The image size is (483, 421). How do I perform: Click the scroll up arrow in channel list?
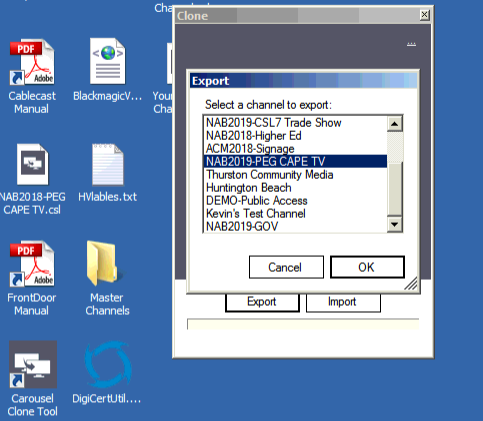click(395, 124)
